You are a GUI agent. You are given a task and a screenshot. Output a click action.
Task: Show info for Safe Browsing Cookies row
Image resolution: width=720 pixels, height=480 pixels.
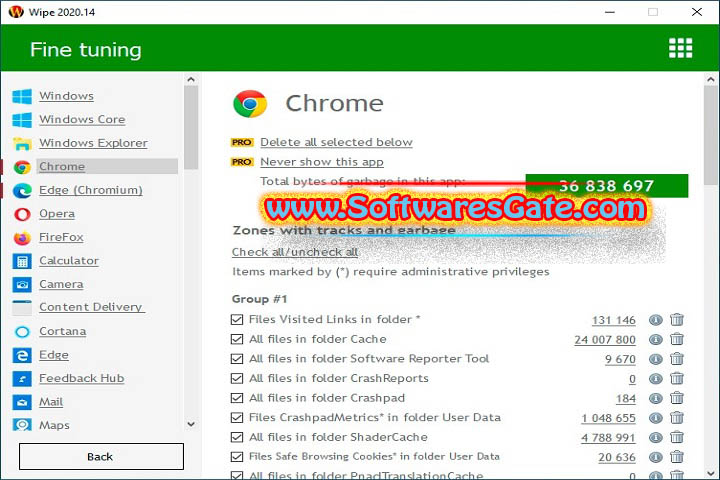(x=656, y=457)
